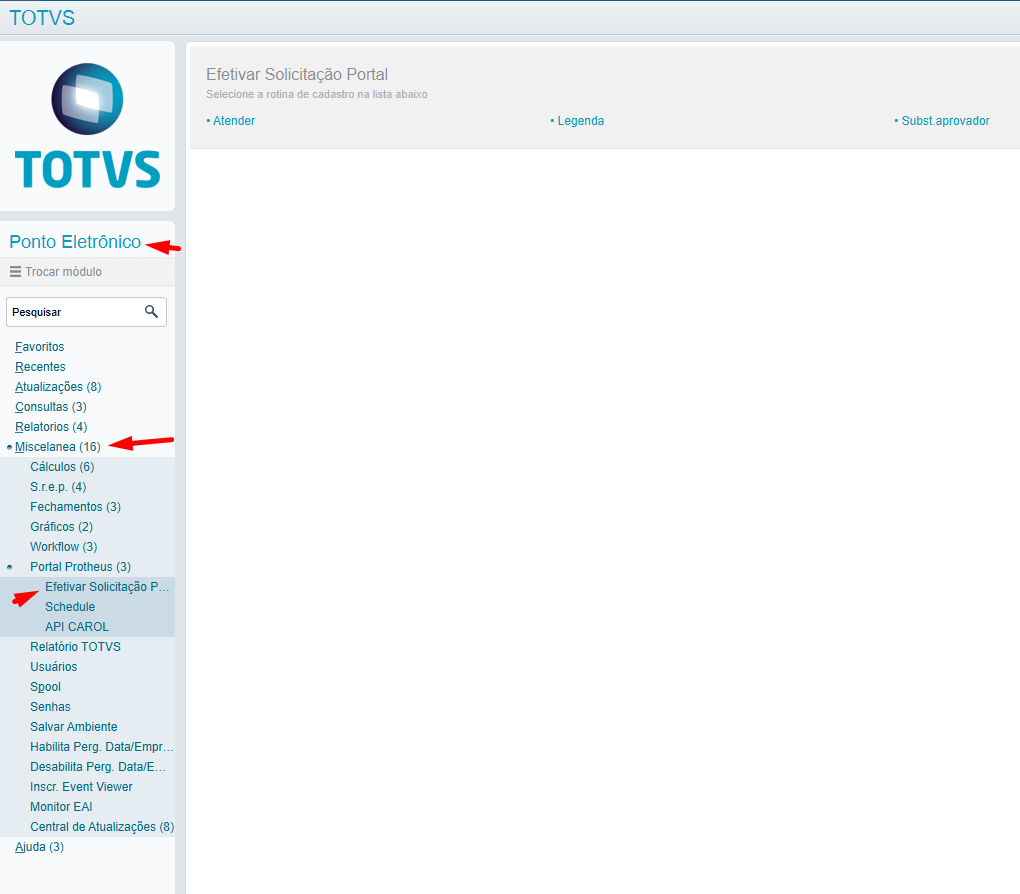Viewport: 1020px width, 894px height.
Task: Click the Efetivar Solicitação Portal heading
Action: click(x=297, y=75)
